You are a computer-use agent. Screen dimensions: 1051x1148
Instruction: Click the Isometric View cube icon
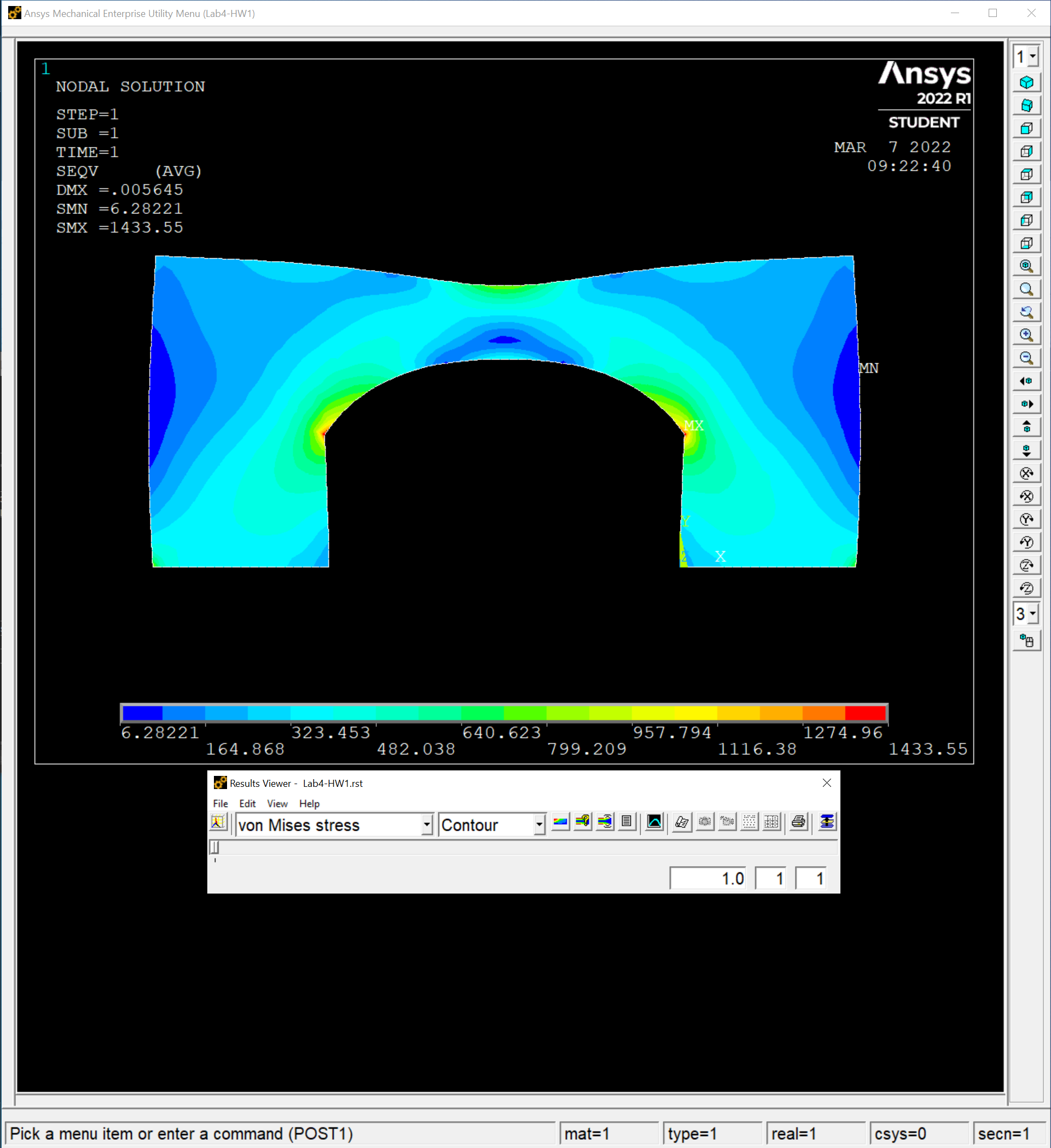point(1026,83)
